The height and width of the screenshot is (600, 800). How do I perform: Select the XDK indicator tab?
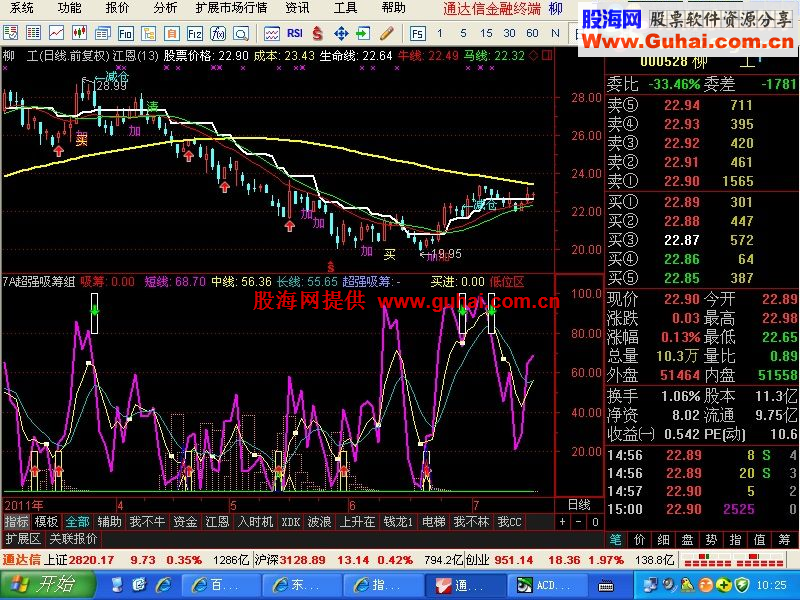291,521
